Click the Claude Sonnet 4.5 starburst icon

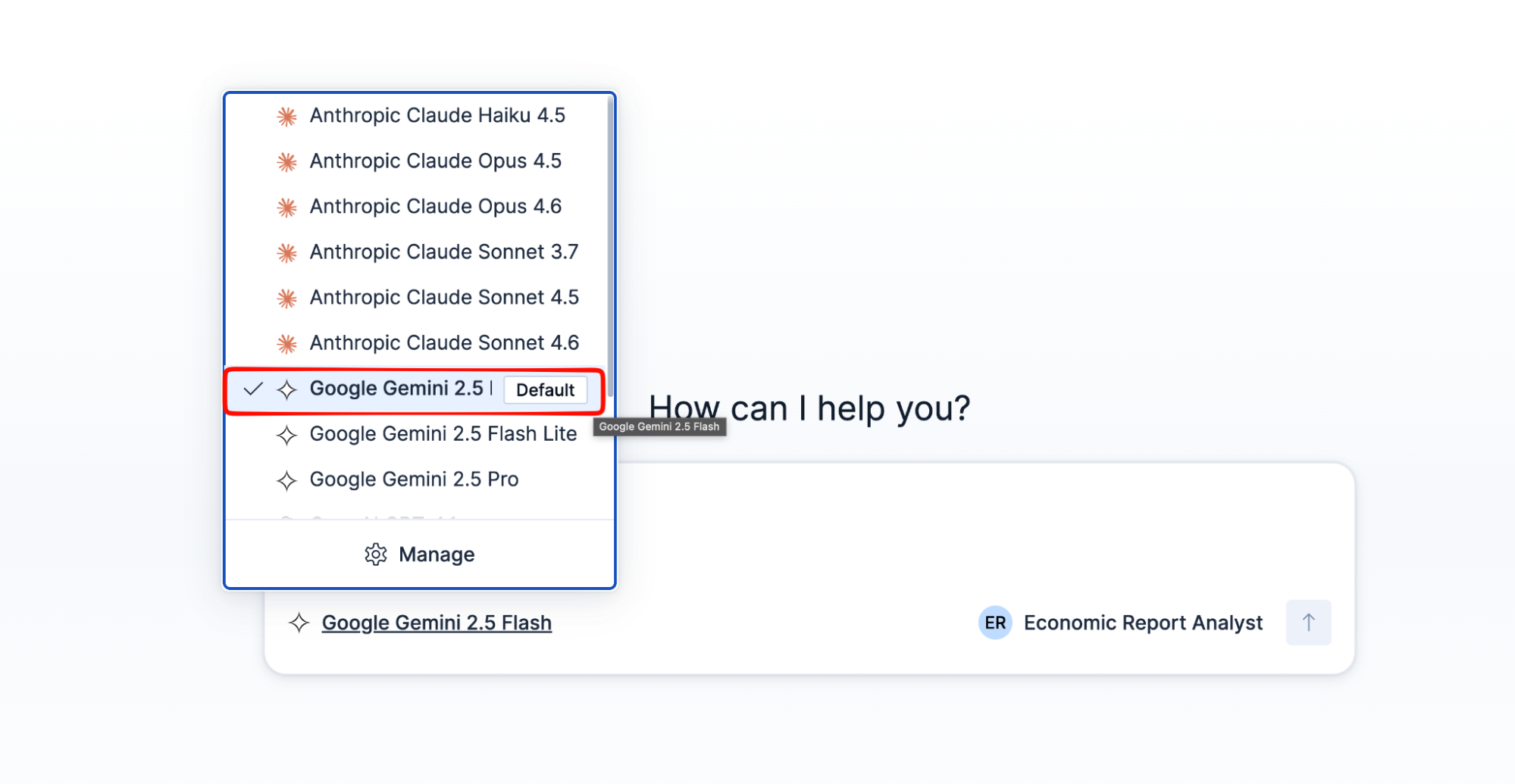coord(286,298)
